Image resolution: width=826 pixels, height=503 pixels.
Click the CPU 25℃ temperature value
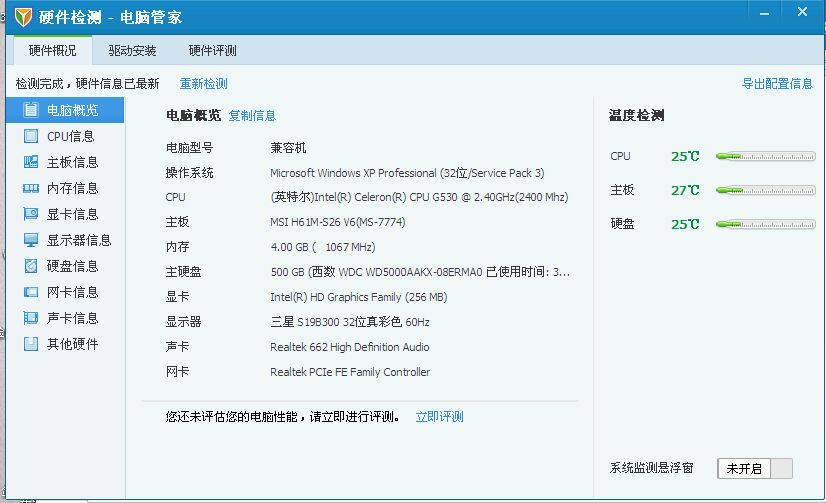(685, 156)
